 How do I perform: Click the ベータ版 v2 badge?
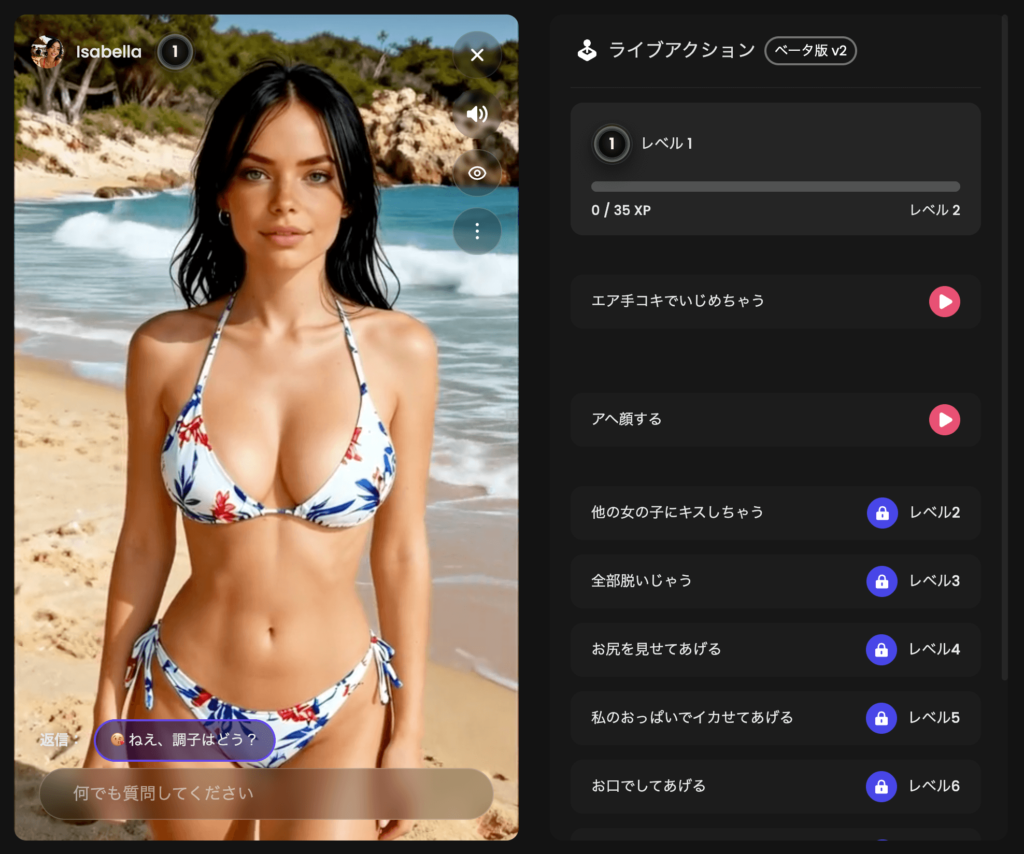coord(810,50)
